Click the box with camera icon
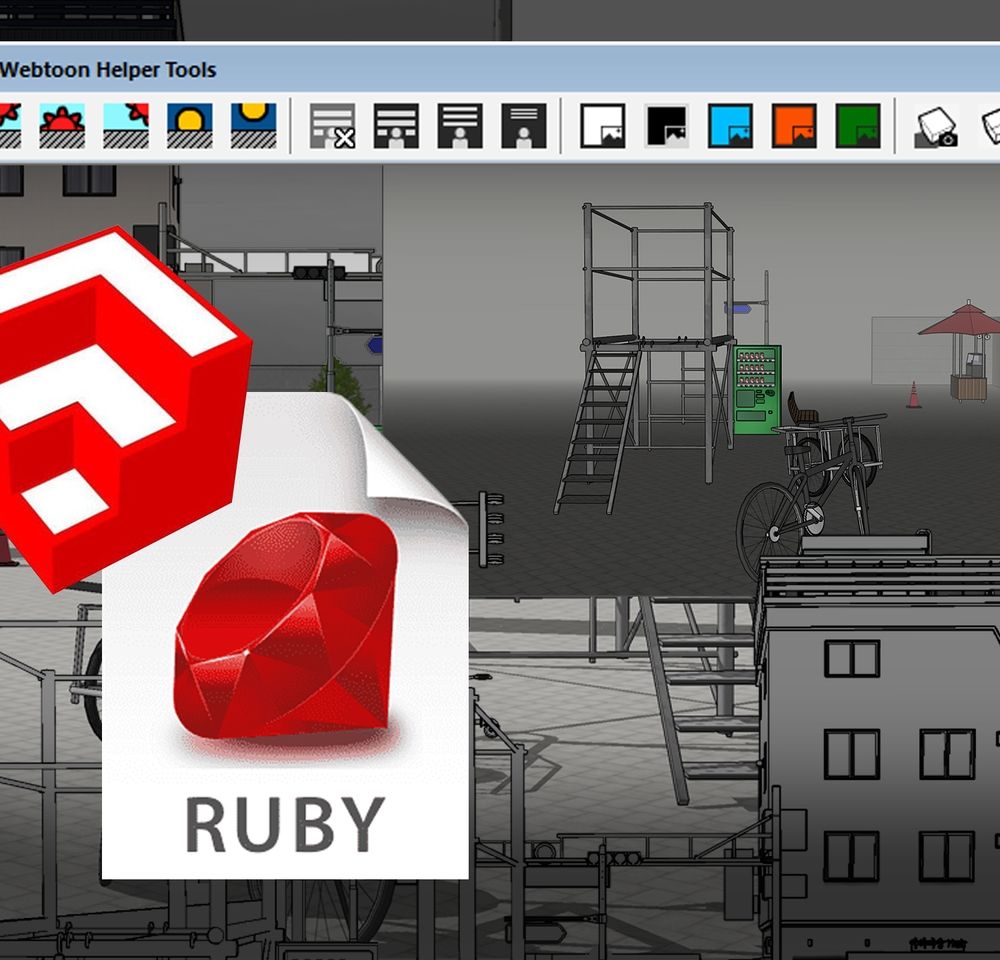1000x960 pixels. (937, 126)
